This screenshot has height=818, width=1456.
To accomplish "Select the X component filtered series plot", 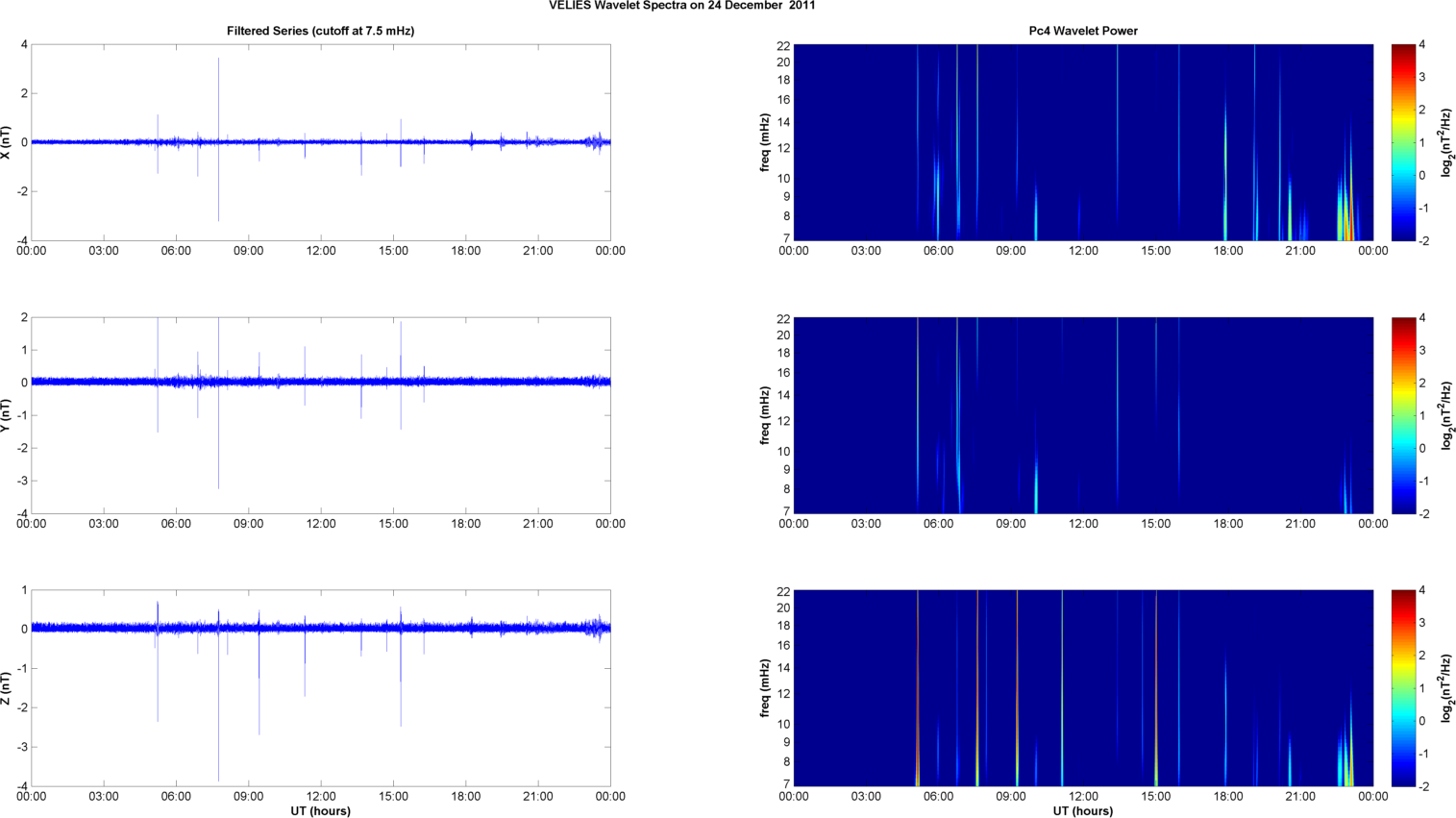I will point(320,183).
